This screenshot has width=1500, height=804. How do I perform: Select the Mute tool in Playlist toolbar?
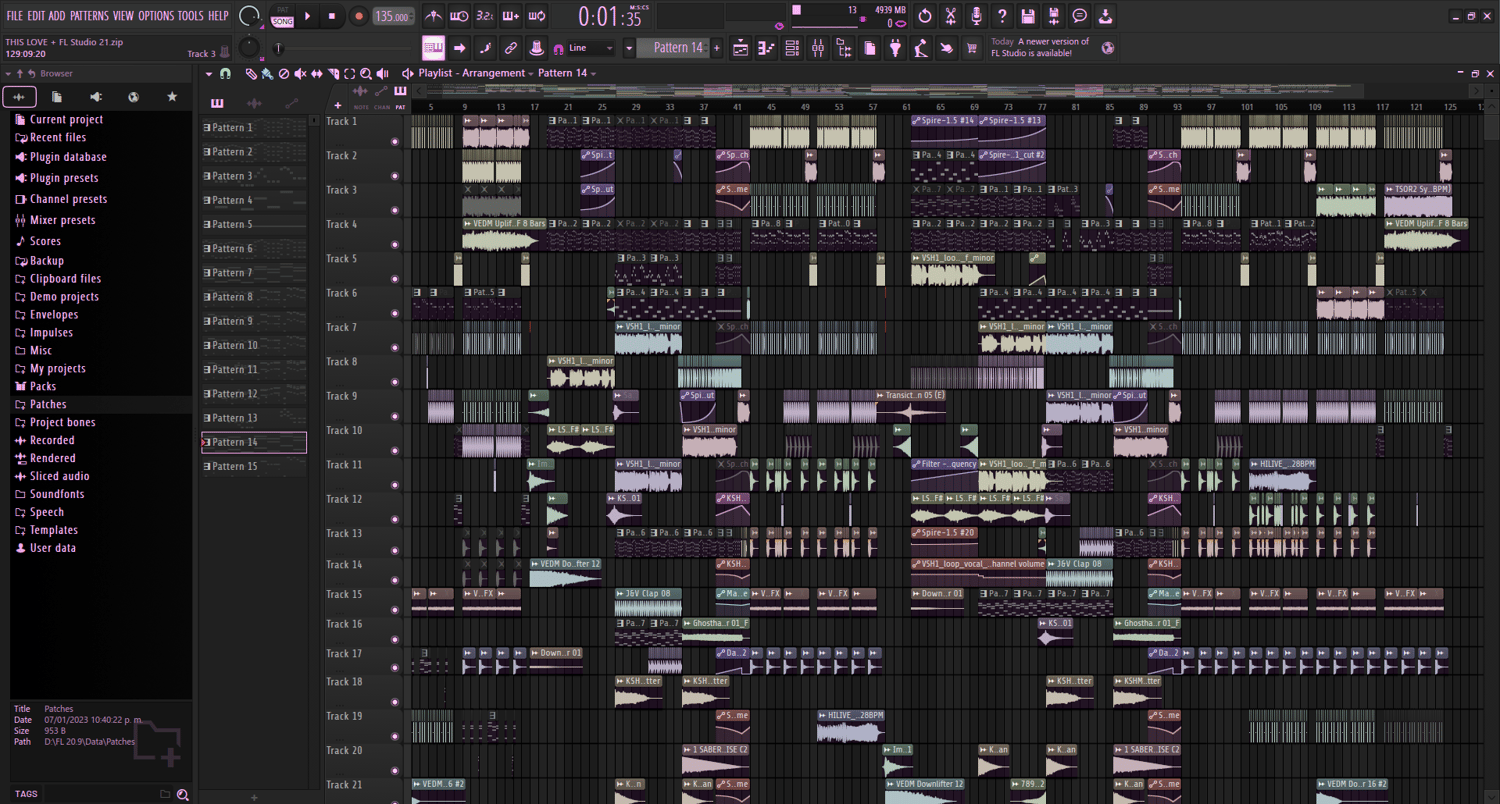click(x=300, y=73)
